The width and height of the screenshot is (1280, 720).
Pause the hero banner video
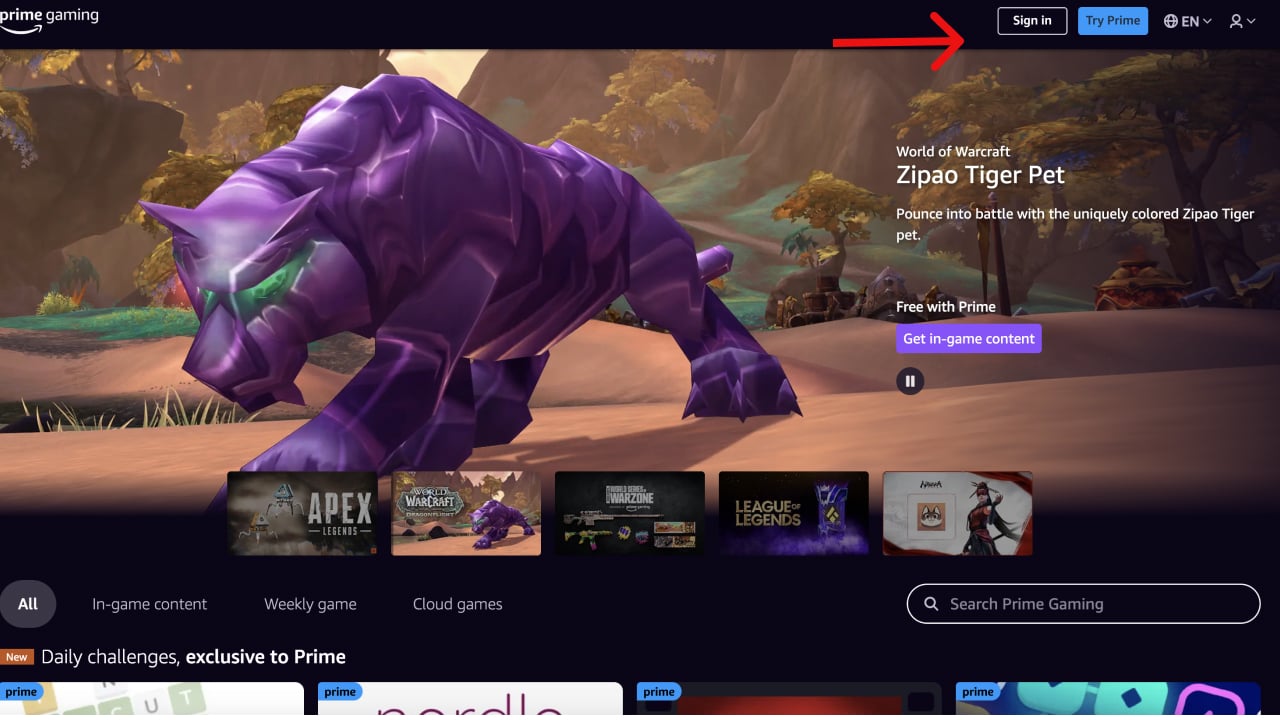point(910,380)
